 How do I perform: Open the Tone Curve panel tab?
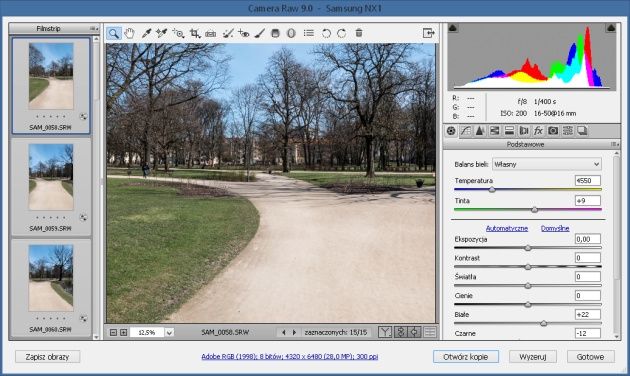tap(465, 131)
